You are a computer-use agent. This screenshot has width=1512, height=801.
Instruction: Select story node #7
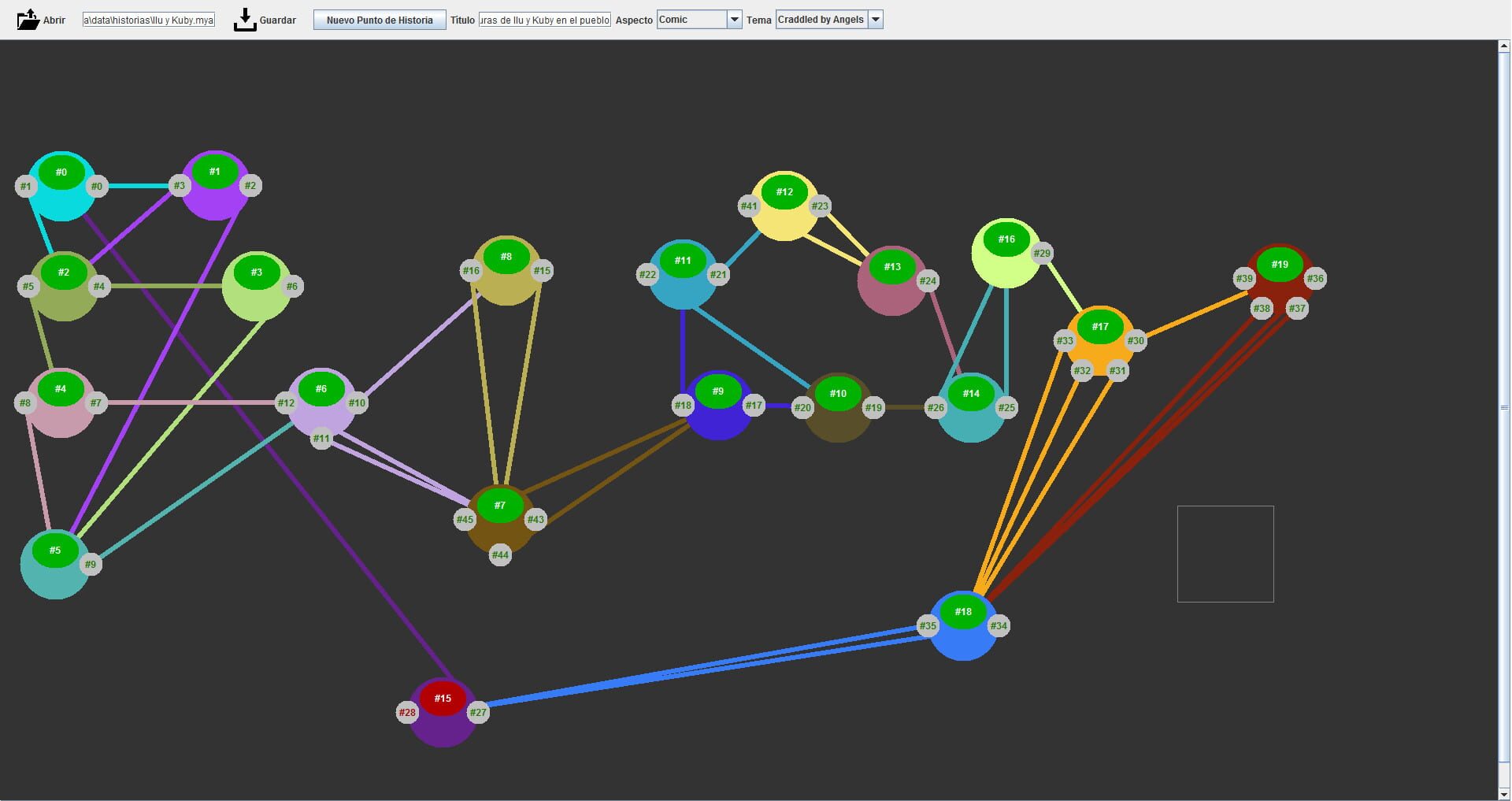coord(501,506)
